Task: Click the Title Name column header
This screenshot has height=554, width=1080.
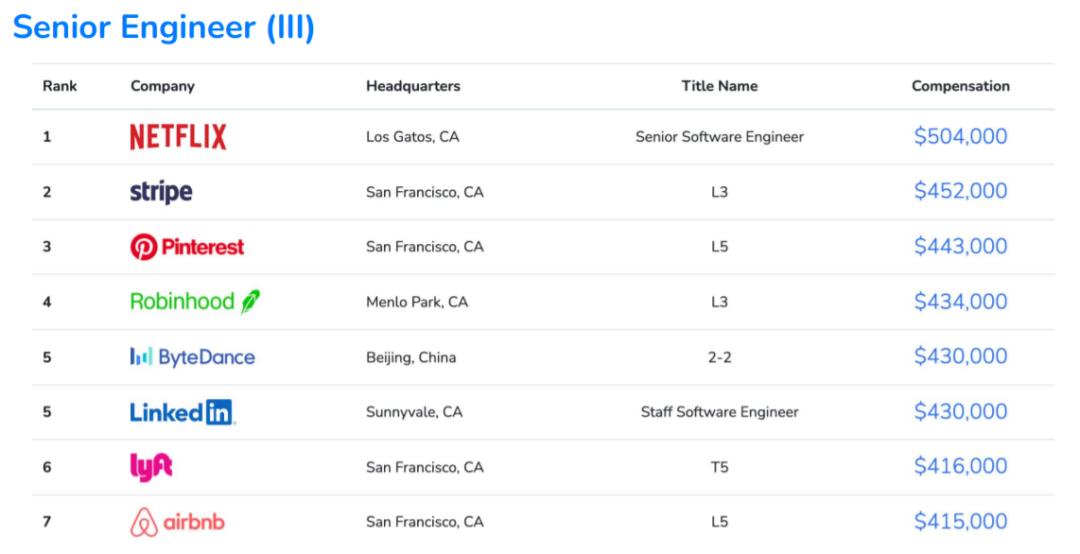Action: click(719, 86)
